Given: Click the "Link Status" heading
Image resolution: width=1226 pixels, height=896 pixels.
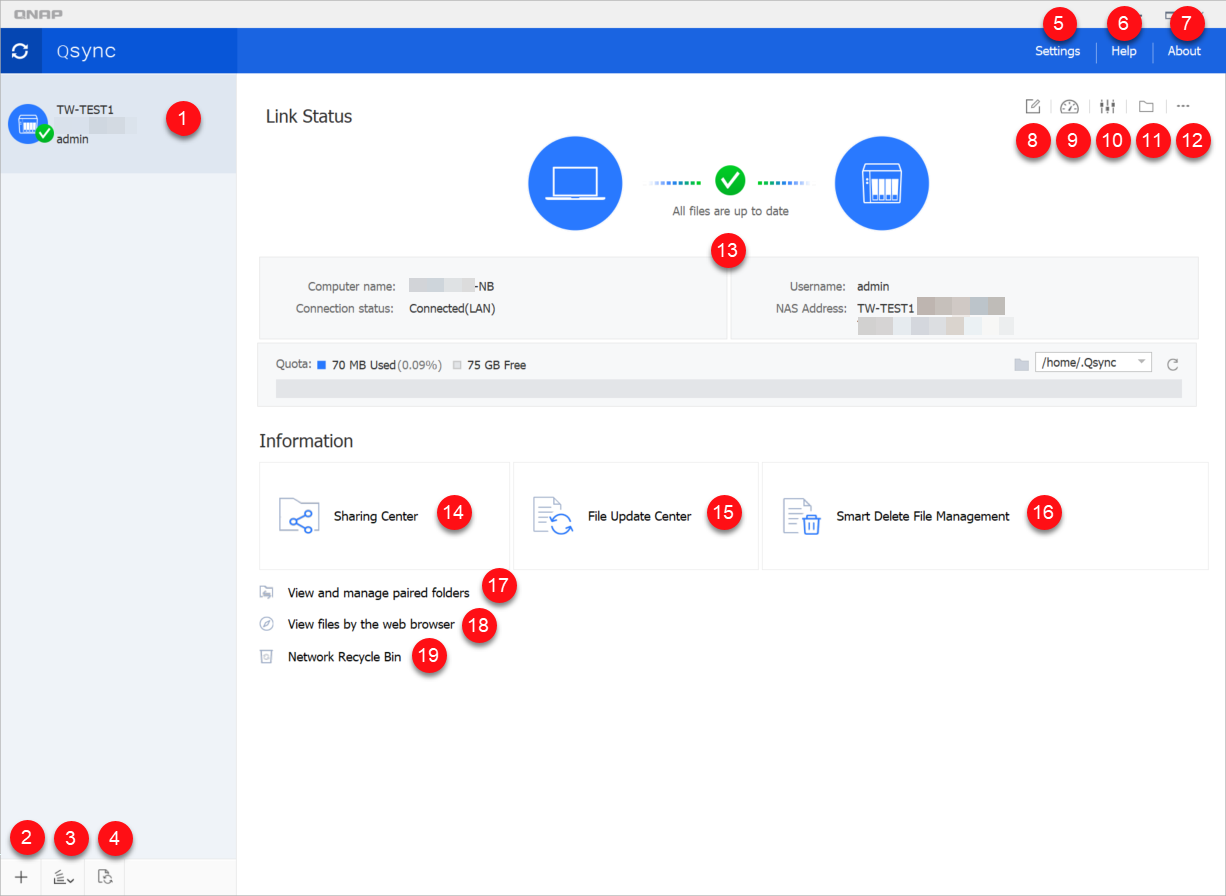Looking at the screenshot, I should (x=309, y=116).
